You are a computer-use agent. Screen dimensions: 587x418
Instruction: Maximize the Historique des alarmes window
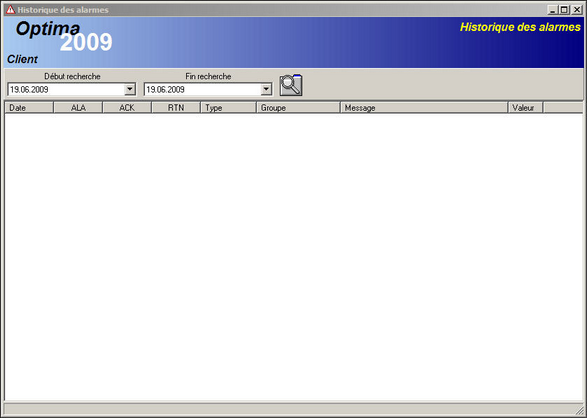(x=564, y=10)
